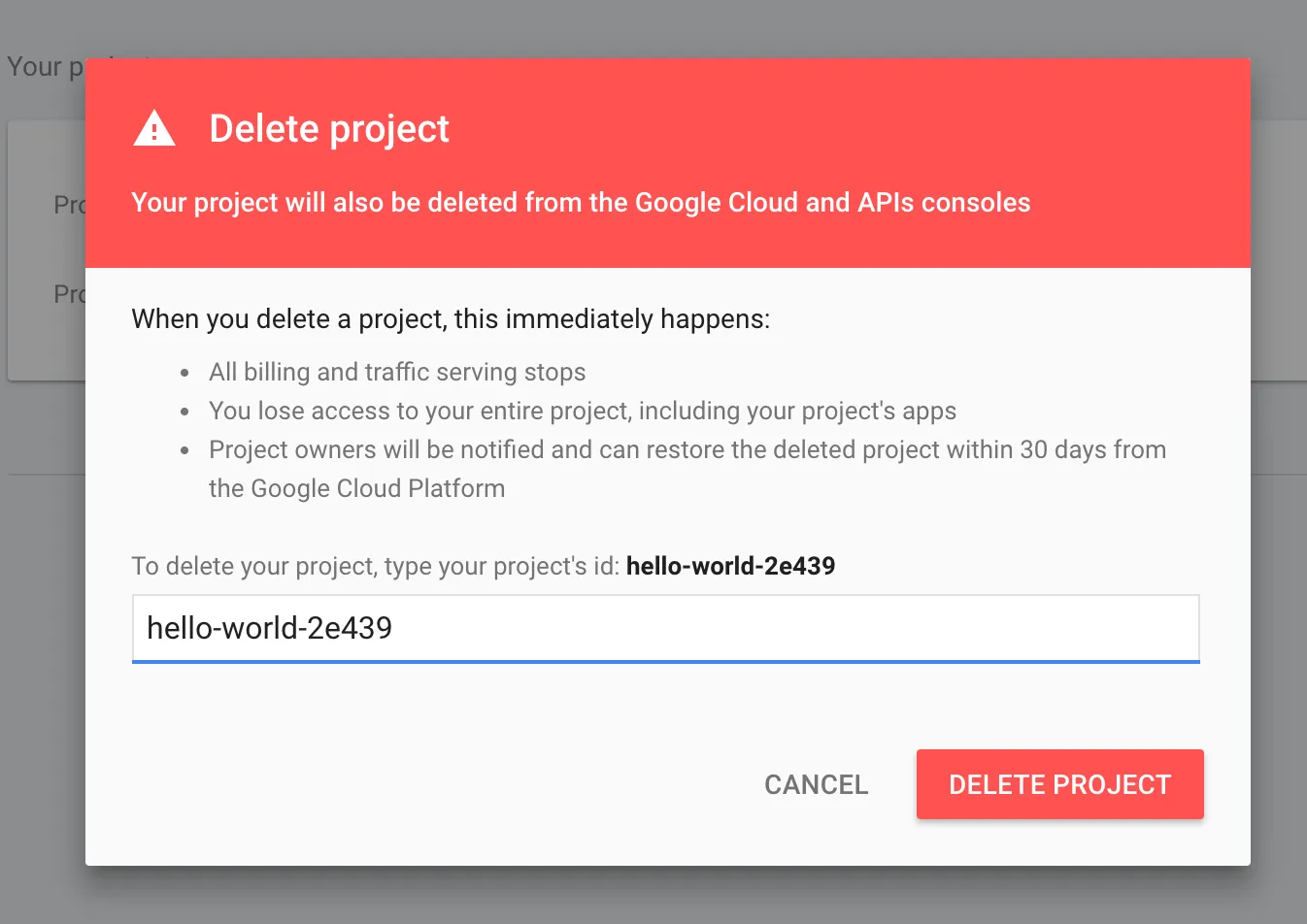The image size is (1307, 924).
Task: Click 'All billing and traffic serving stops'
Action: (x=397, y=372)
